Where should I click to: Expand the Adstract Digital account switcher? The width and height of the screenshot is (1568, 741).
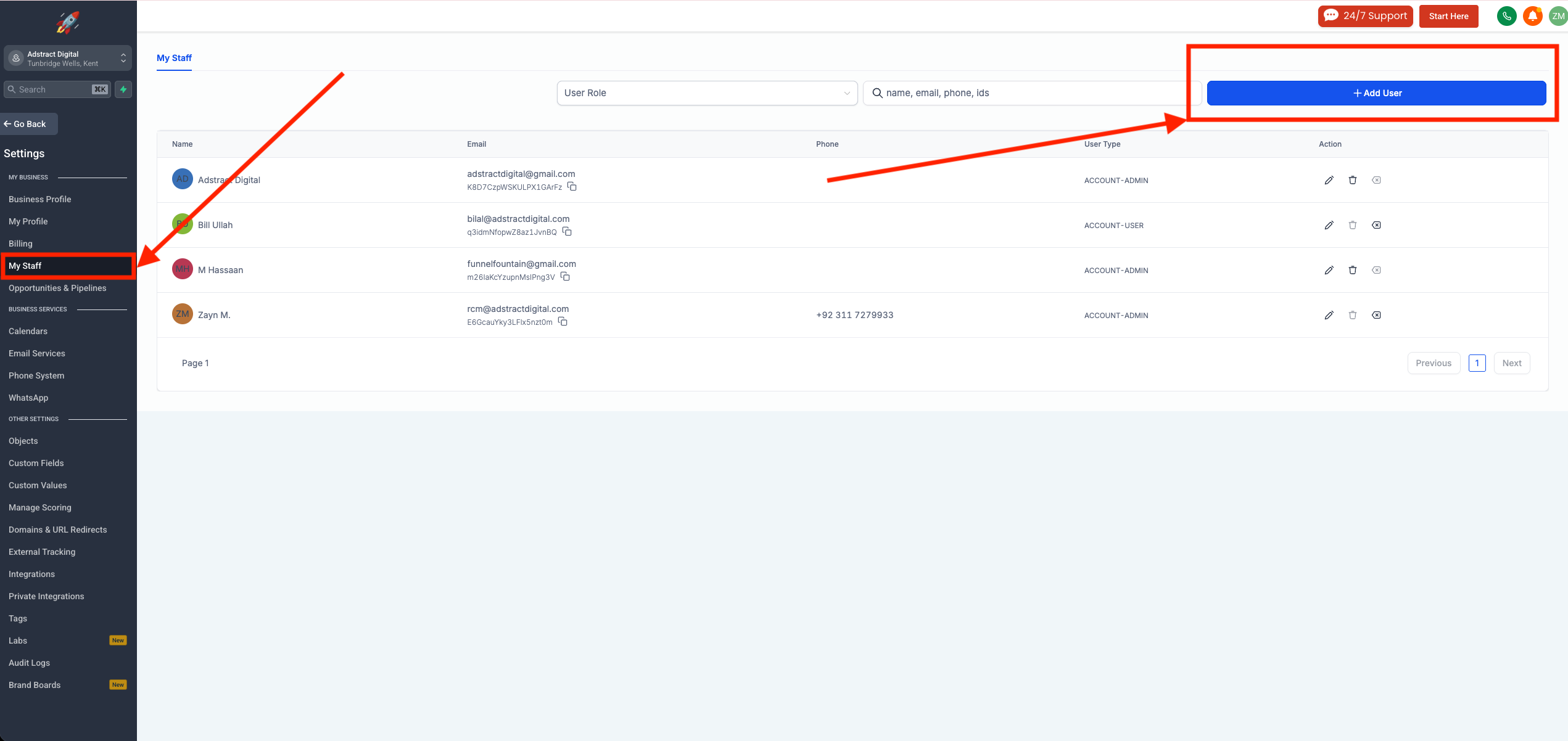click(x=68, y=59)
